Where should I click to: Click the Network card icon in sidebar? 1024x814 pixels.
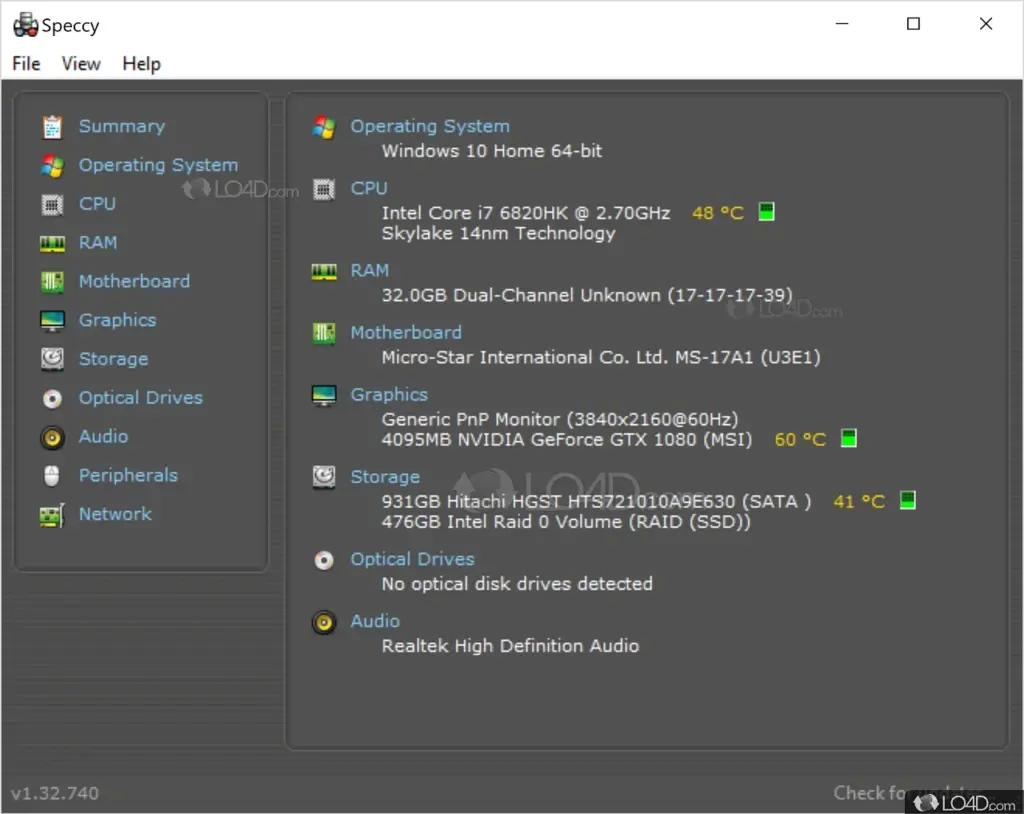click(x=52, y=515)
